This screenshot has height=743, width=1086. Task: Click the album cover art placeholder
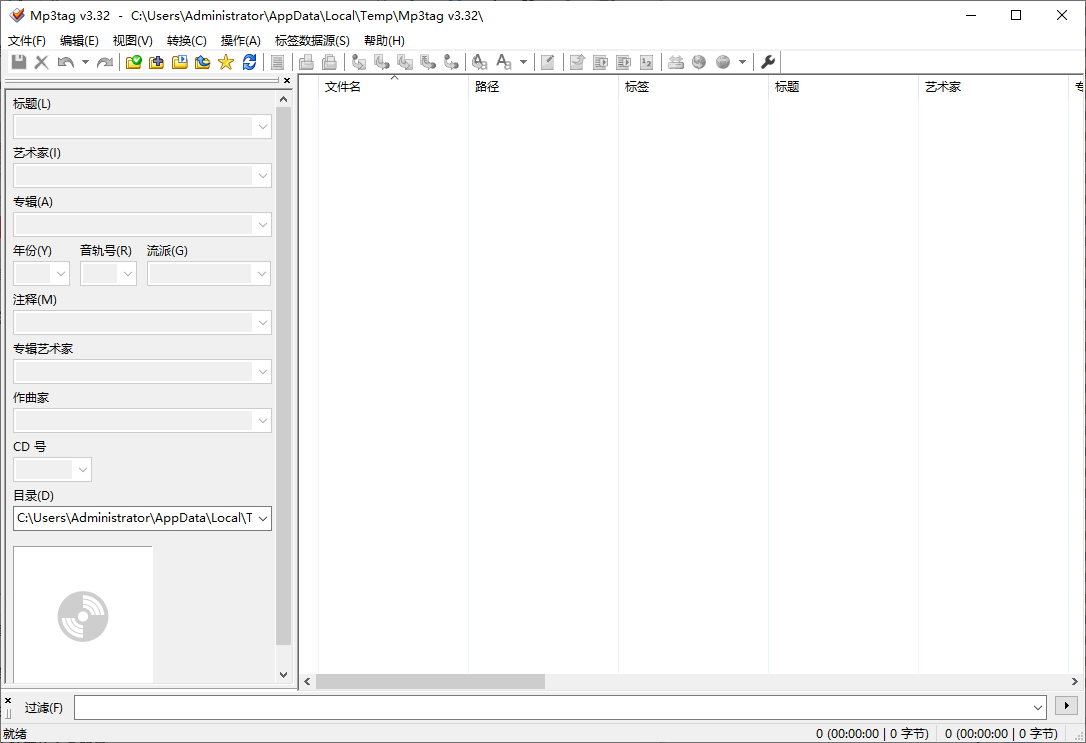(83, 615)
